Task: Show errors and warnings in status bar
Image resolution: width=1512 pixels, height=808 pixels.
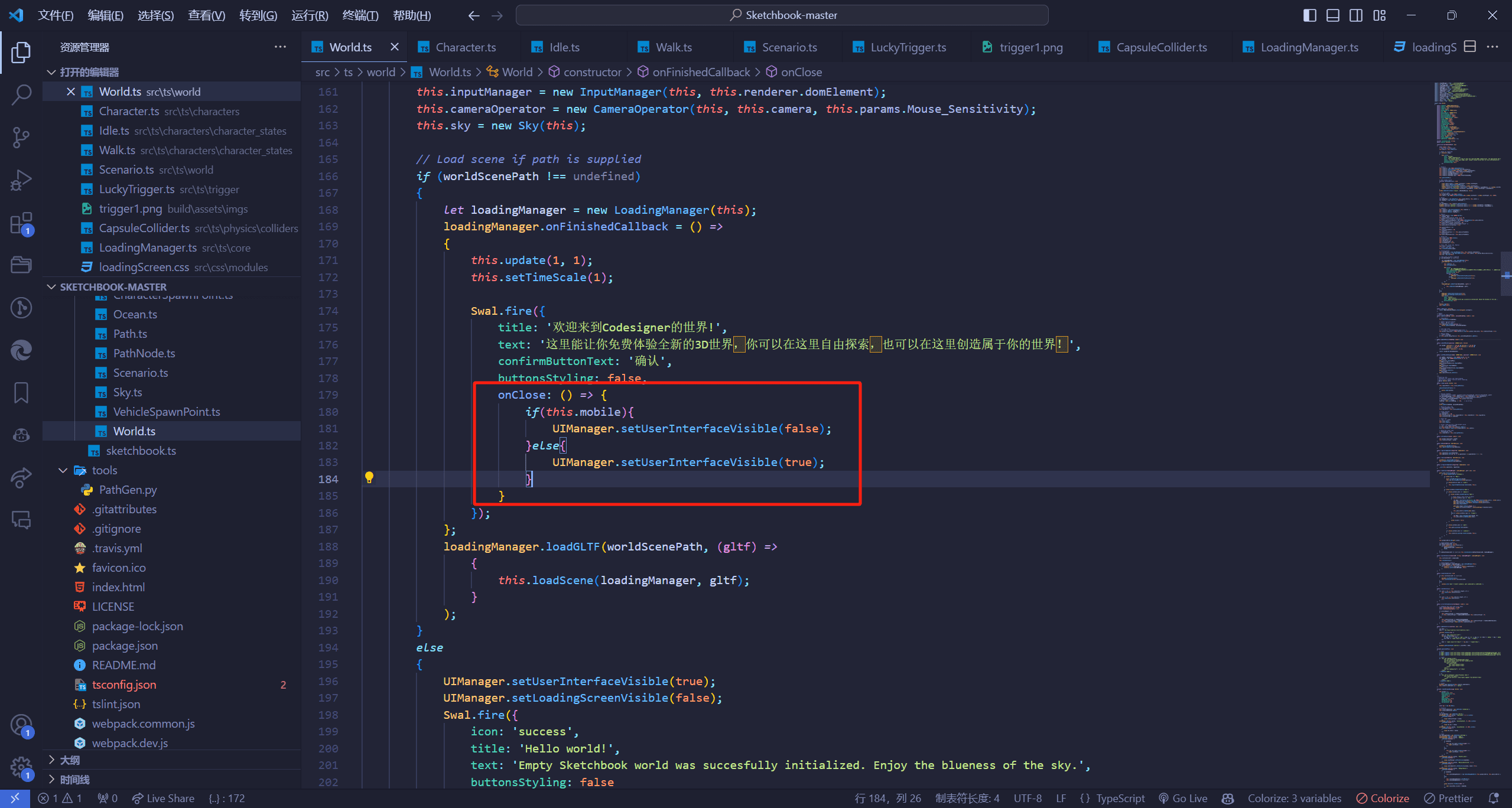Action: click(x=60, y=799)
